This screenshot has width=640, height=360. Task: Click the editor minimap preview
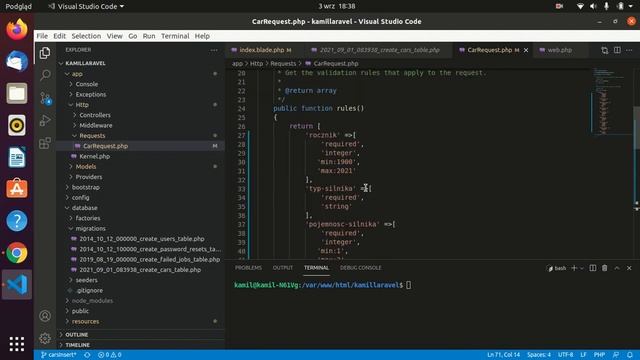[x=611, y=101]
